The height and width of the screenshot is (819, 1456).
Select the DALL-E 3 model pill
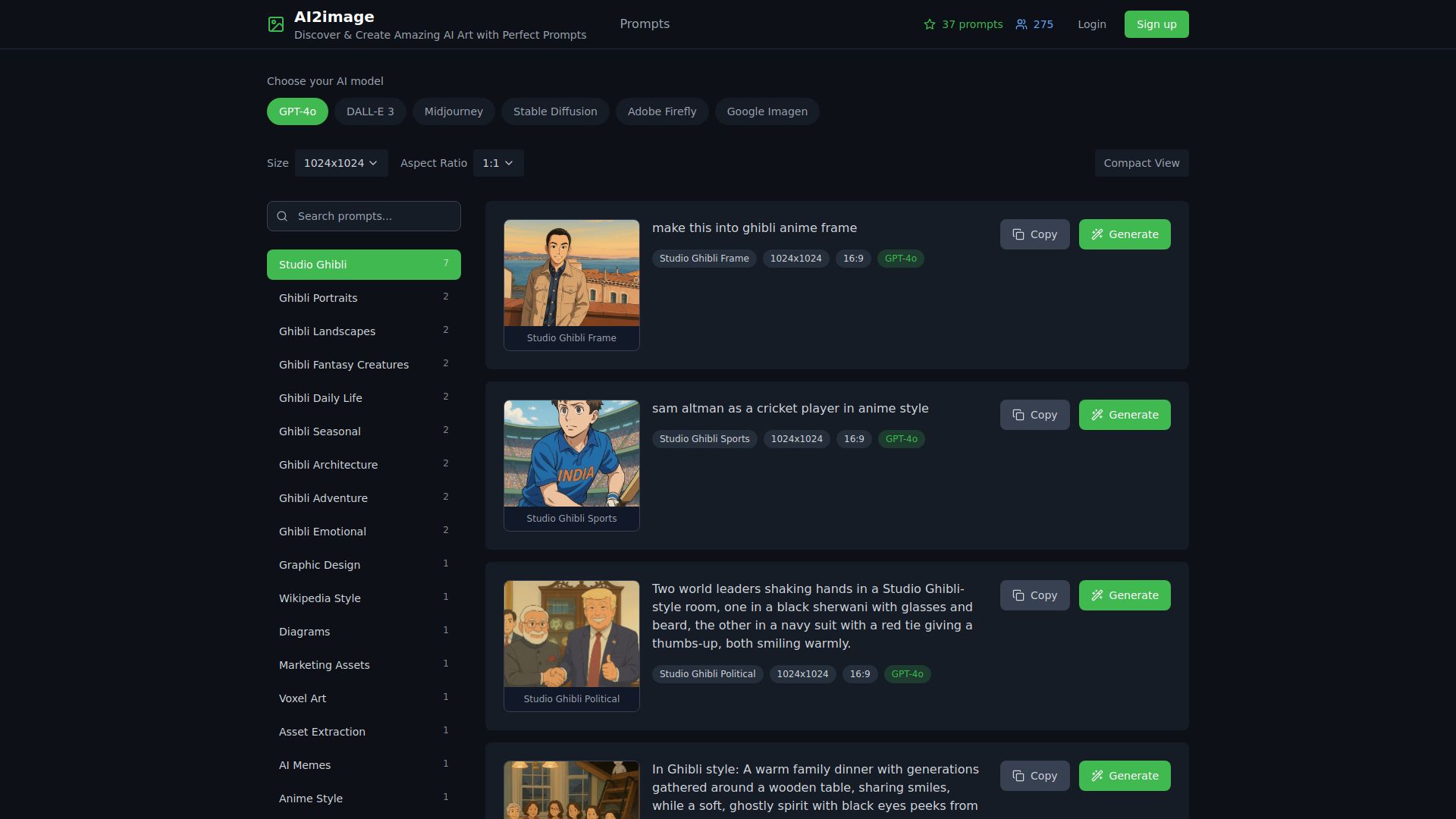pyautogui.click(x=370, y=111)
